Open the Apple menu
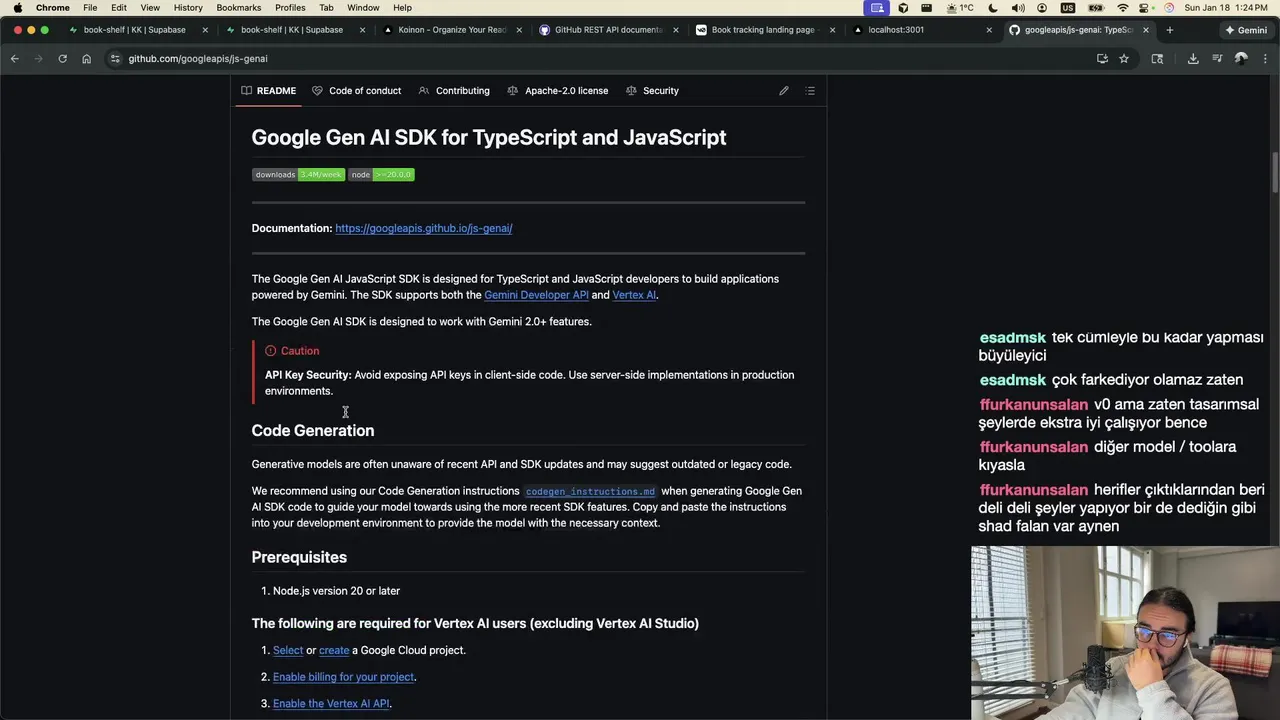1280x720 pixels. tap(18, 7)
